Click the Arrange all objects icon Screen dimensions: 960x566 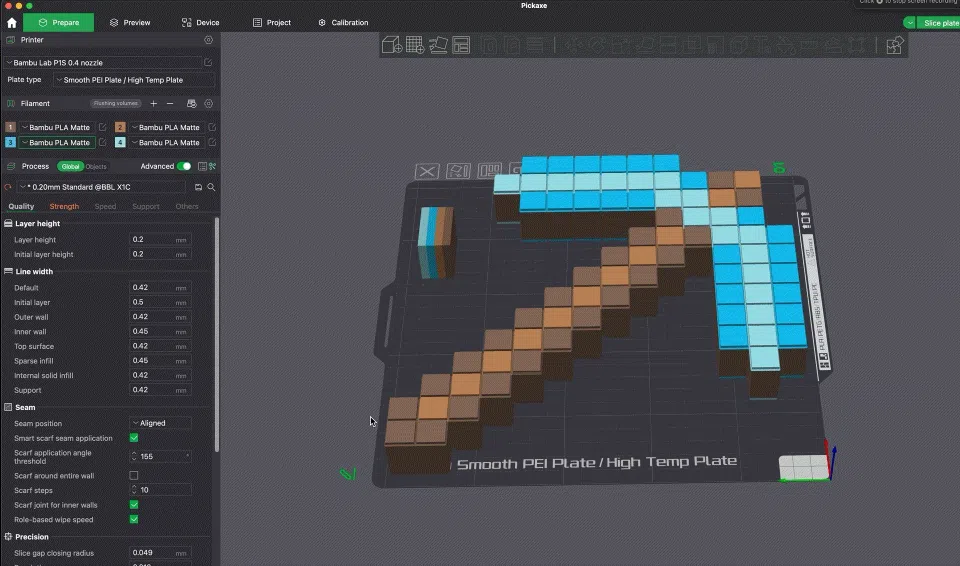(461, 45)
